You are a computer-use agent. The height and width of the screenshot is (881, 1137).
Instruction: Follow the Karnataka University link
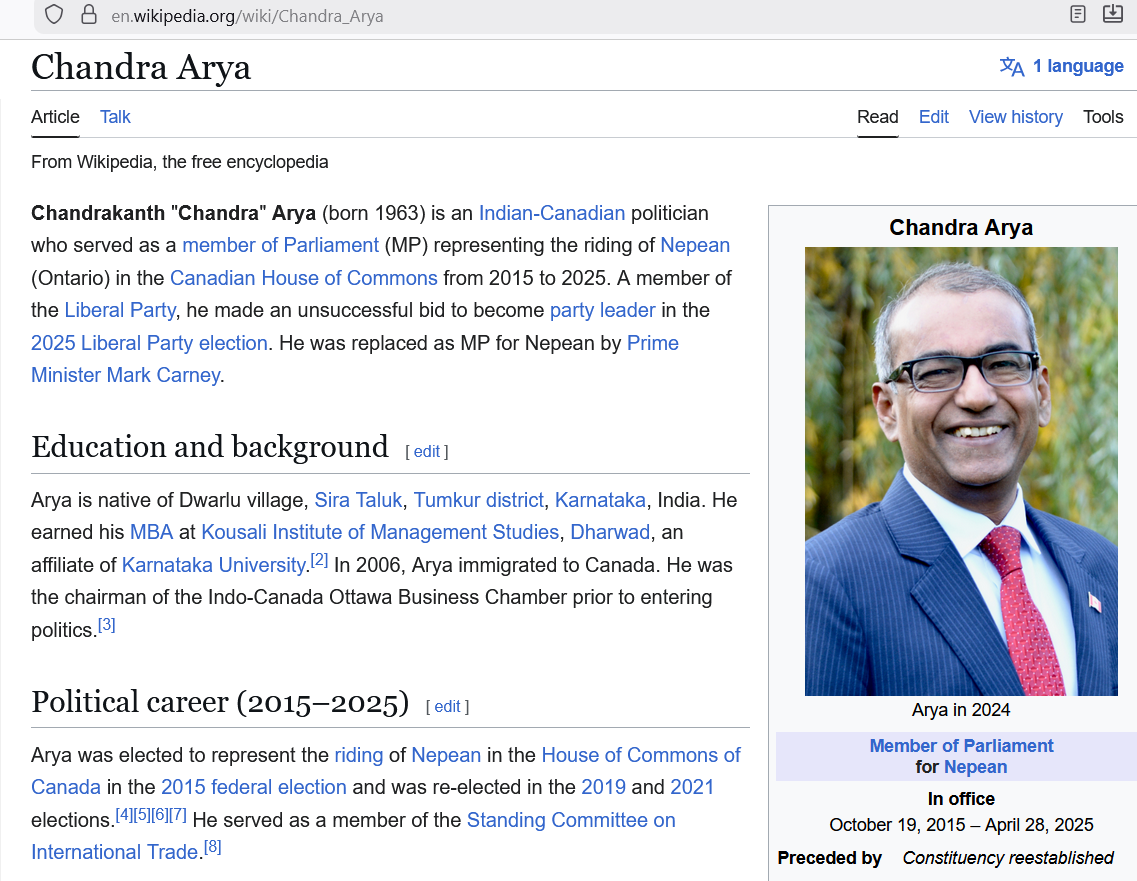[x=214, y=565]
